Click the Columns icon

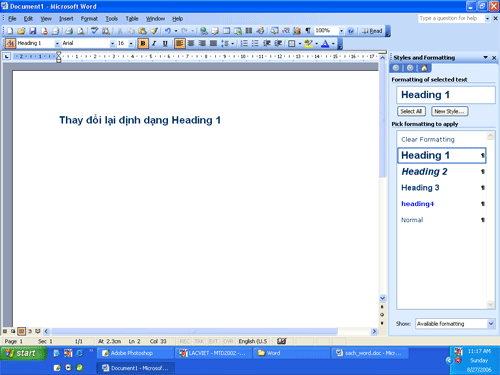[249, 31]
